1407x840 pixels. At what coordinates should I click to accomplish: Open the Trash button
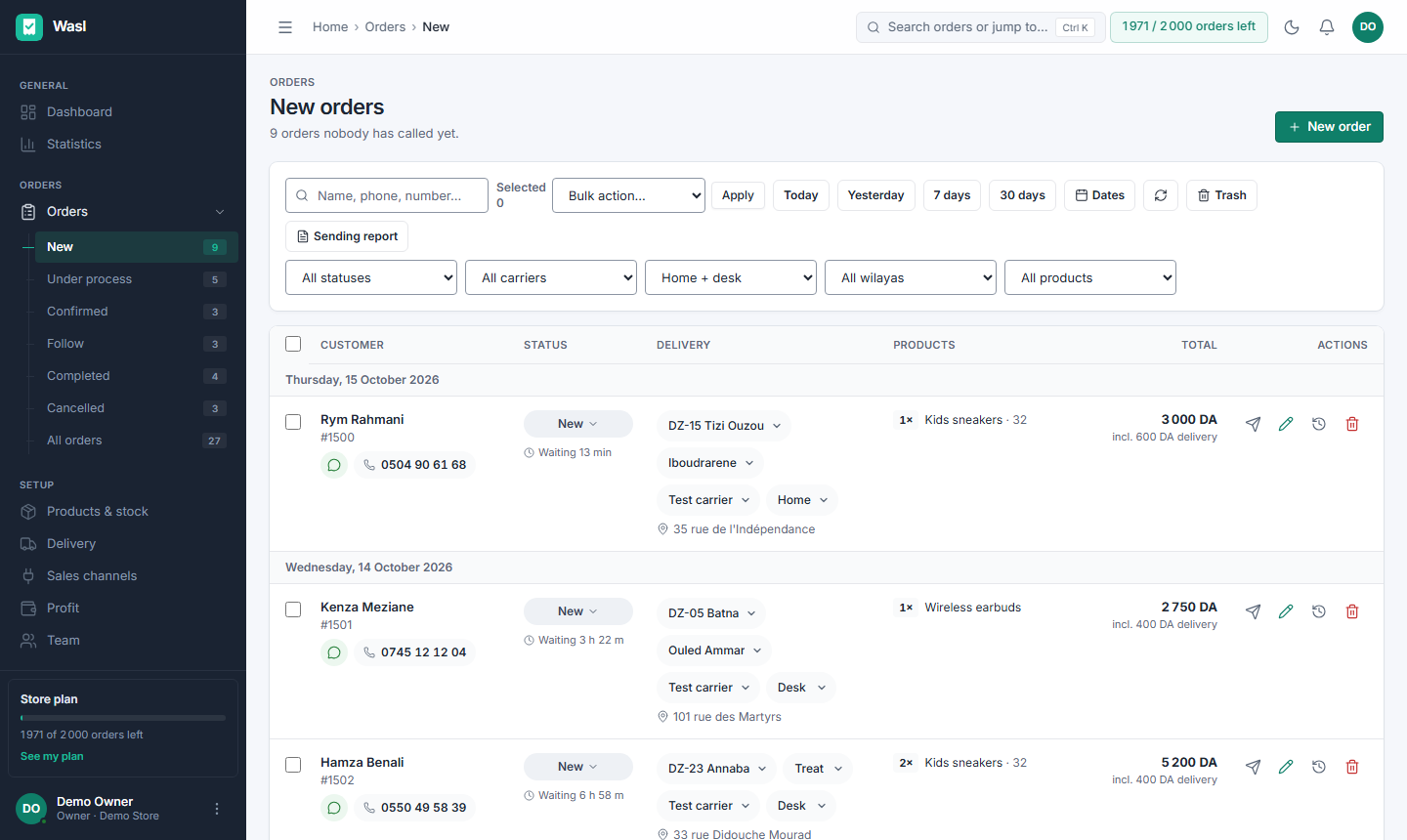[x=1222, y=195]
